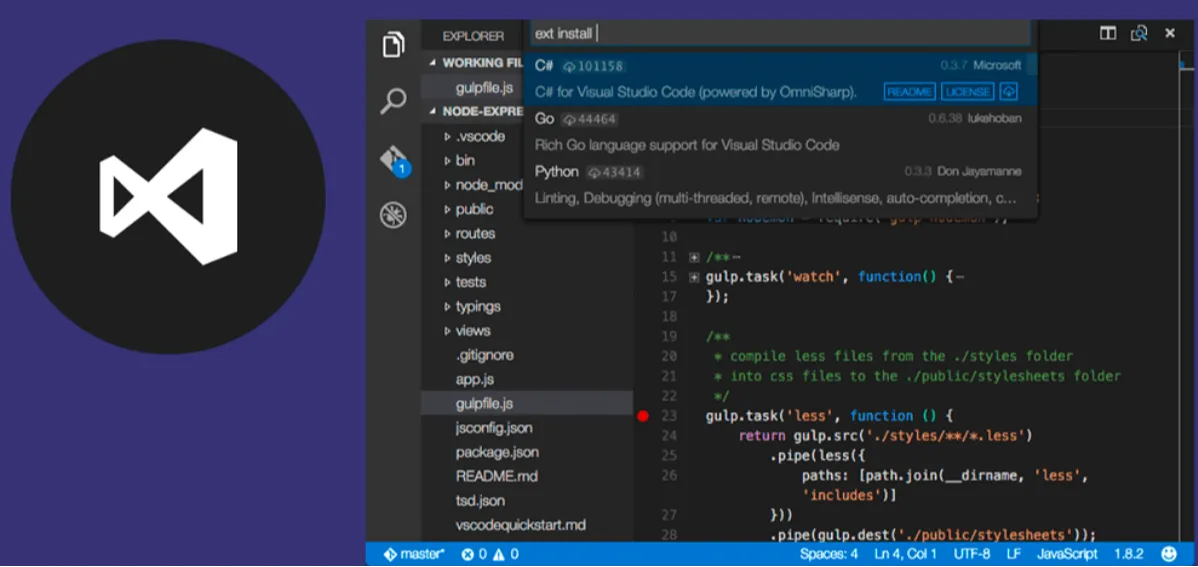Expand the folded gulp.task 'watch' at line 15
Screen dimensions: 1198x567
694,277
